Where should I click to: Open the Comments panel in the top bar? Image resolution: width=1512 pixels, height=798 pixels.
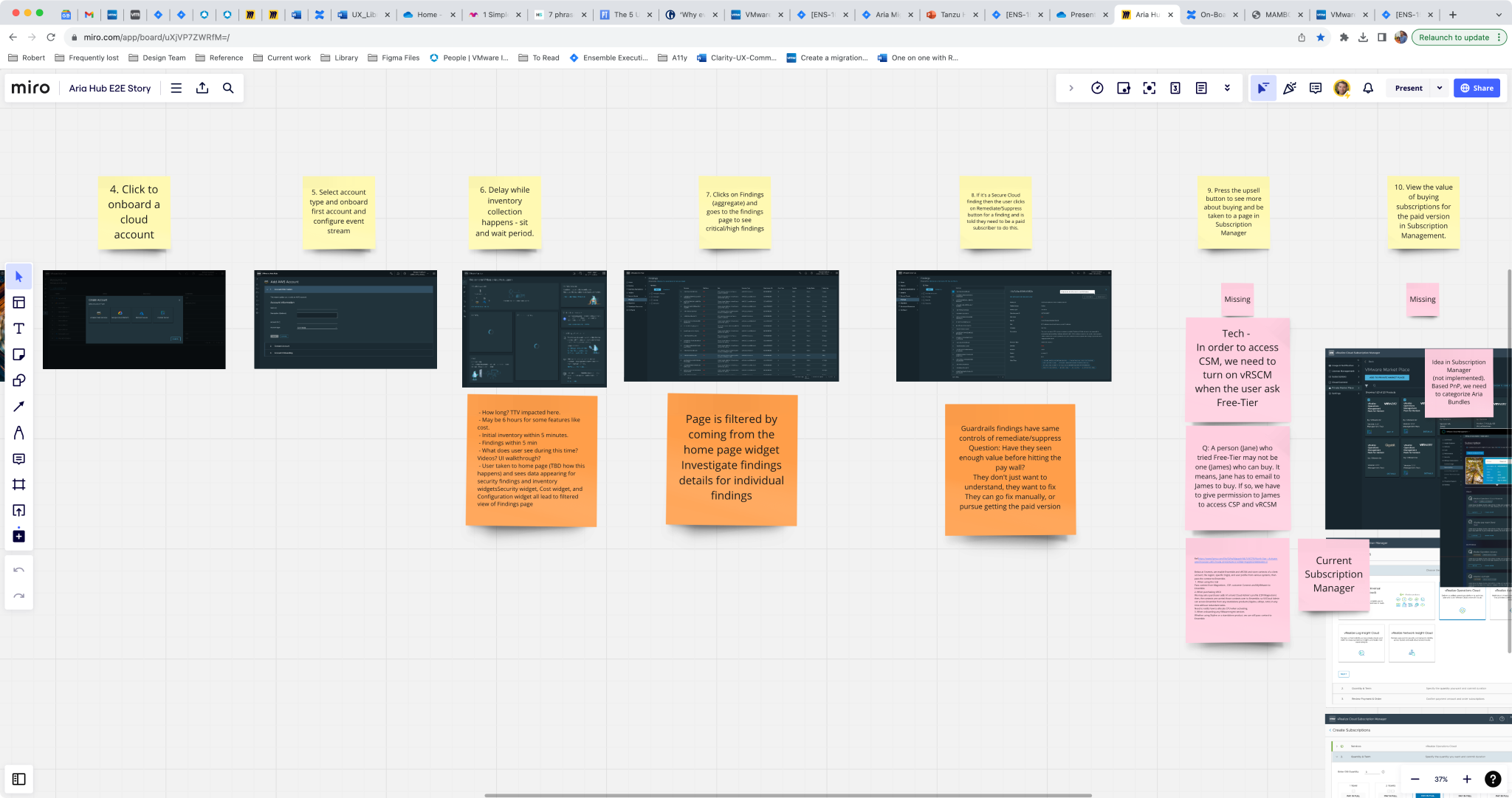pos(1316,88)
